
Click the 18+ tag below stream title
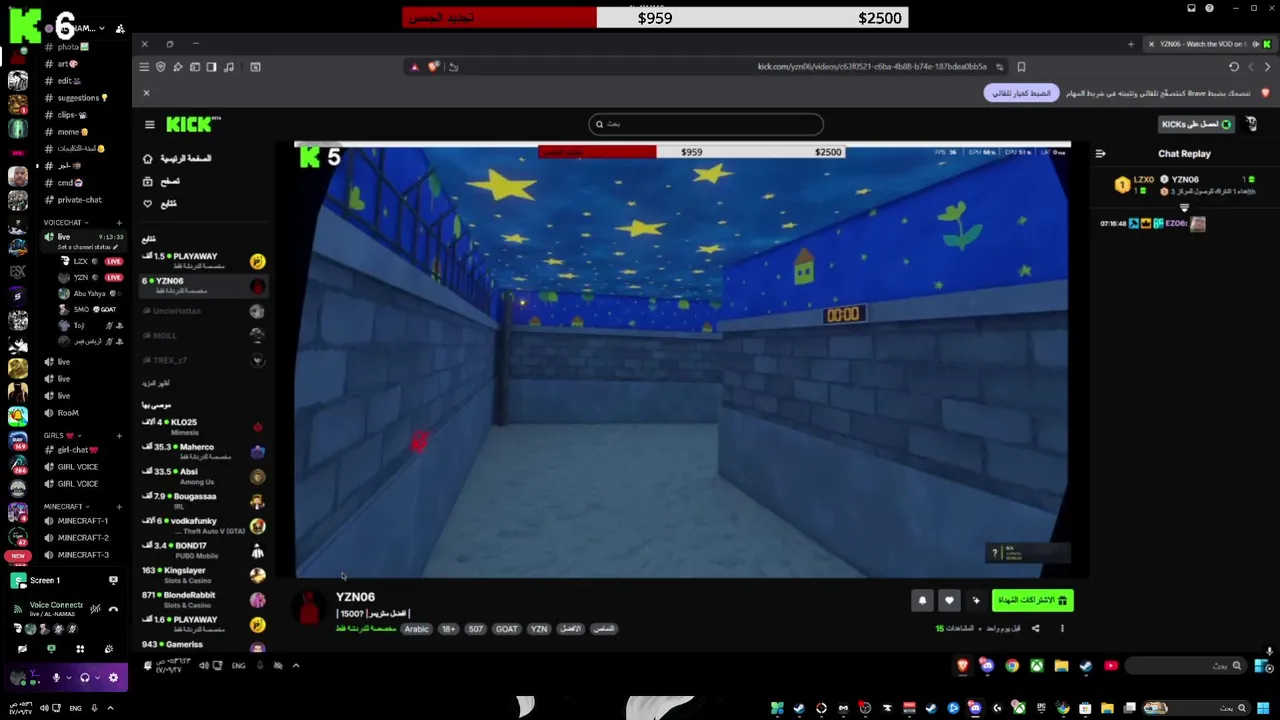[x=449, y=629]
